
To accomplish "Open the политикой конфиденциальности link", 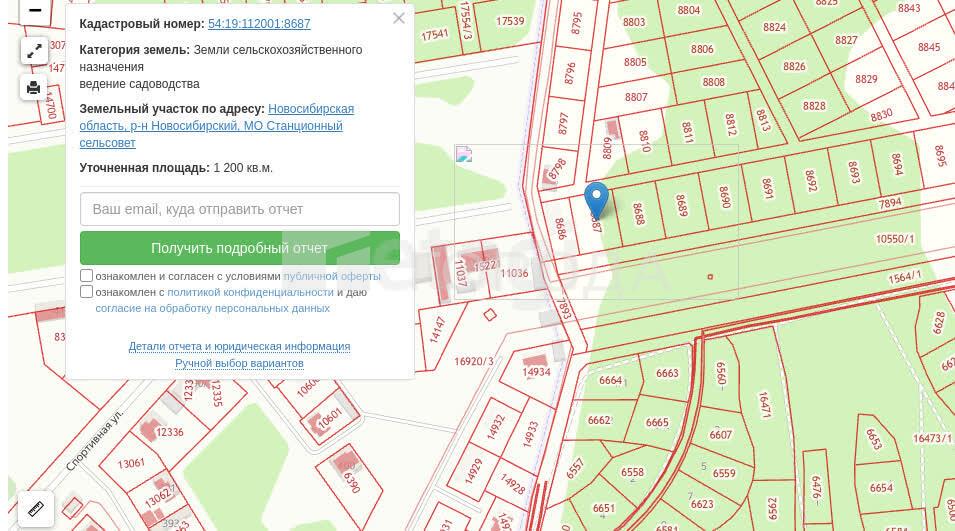I will (x=250, y=292).
